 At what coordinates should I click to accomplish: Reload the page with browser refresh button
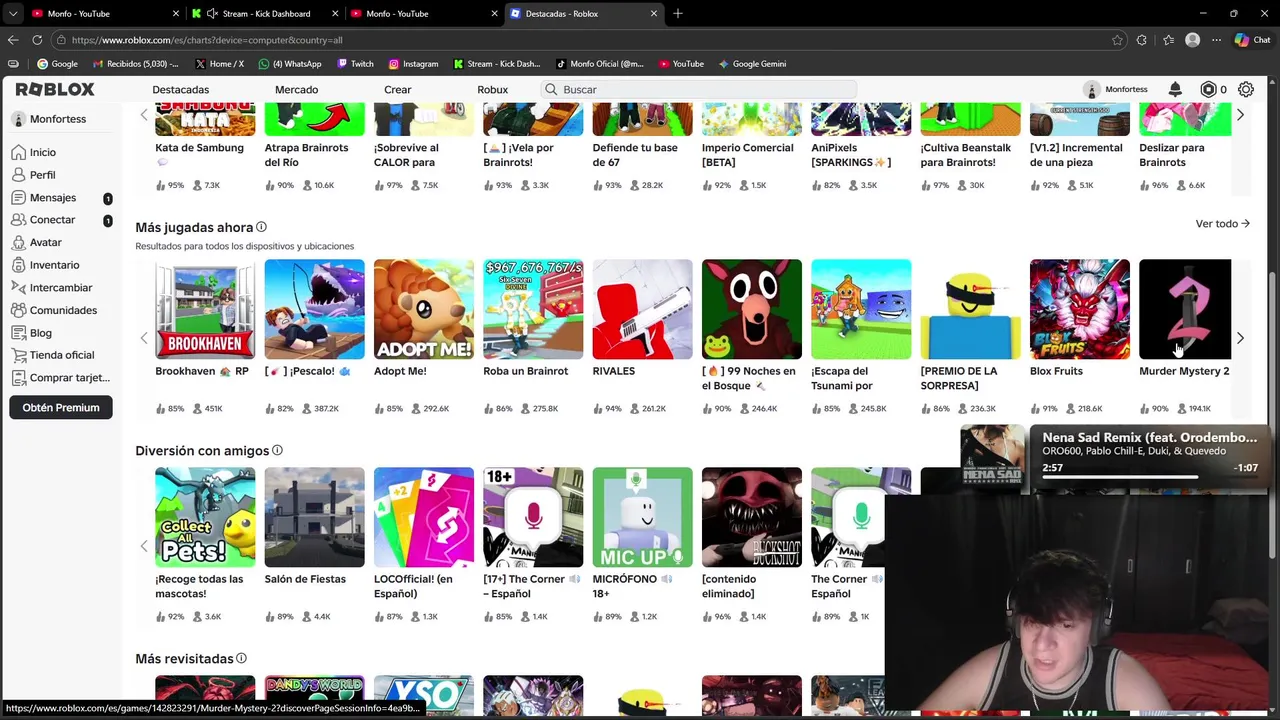pos(37,40)
